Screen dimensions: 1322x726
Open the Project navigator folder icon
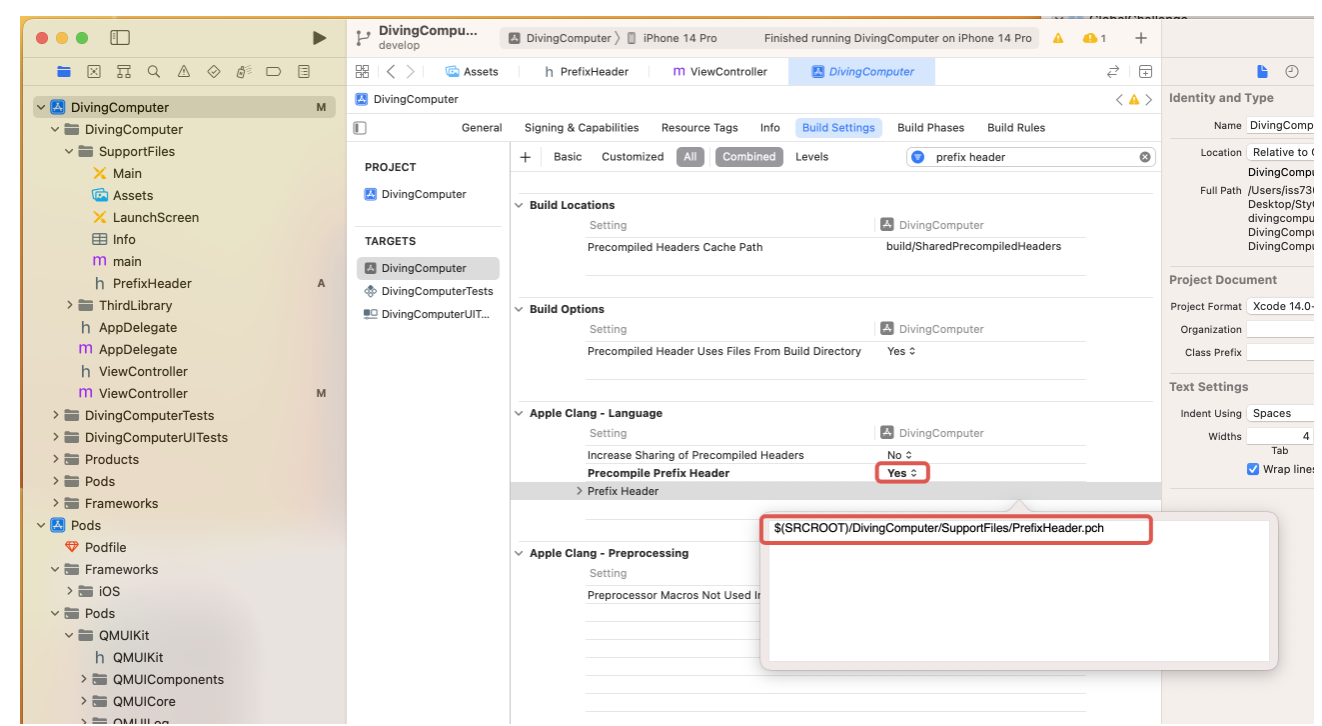(64, 72)
